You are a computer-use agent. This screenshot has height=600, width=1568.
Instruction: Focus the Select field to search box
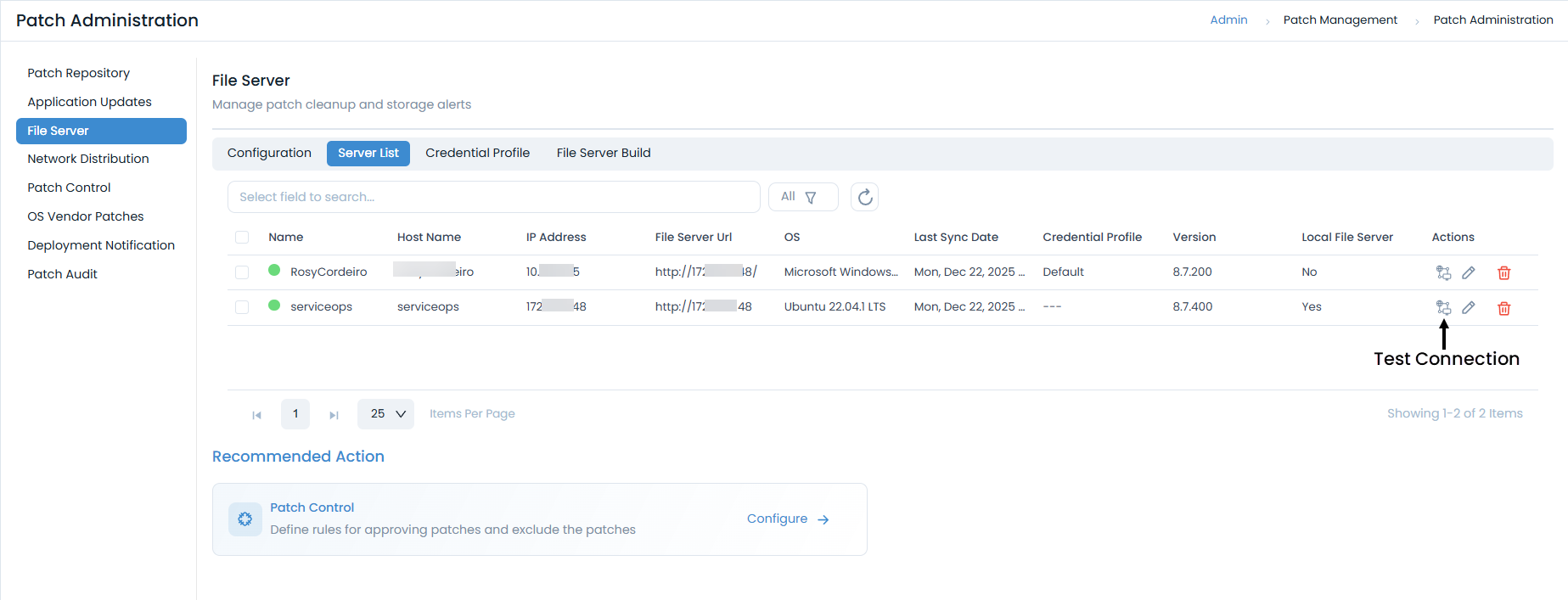pyautogui.click(x=492, y=197)
